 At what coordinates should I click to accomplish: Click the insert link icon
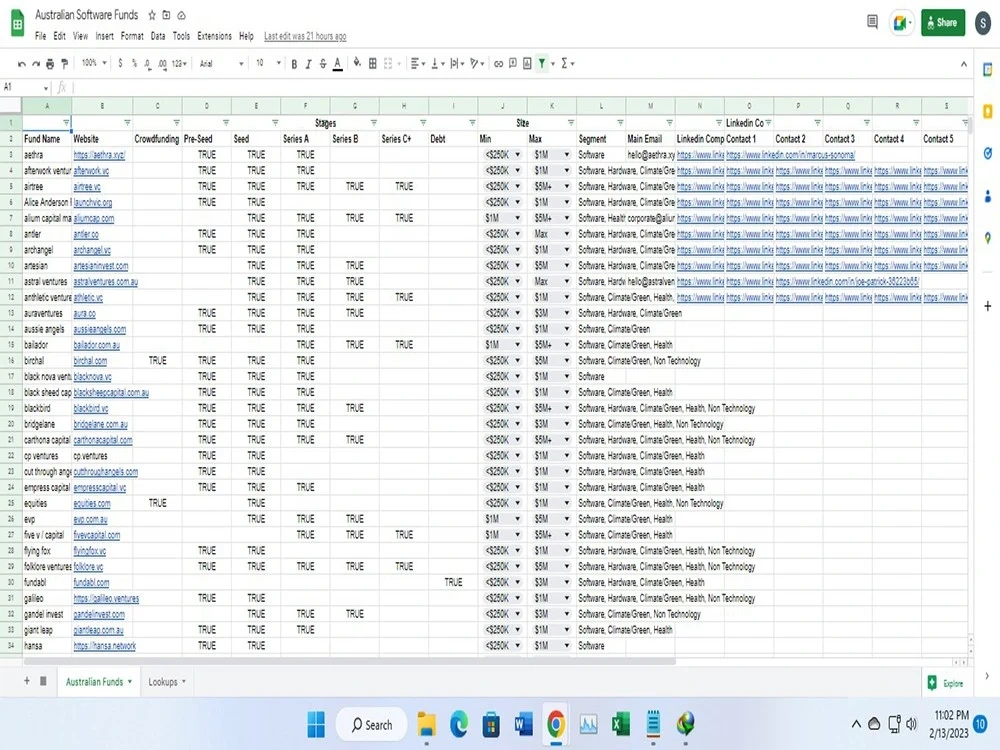(498, 64)
